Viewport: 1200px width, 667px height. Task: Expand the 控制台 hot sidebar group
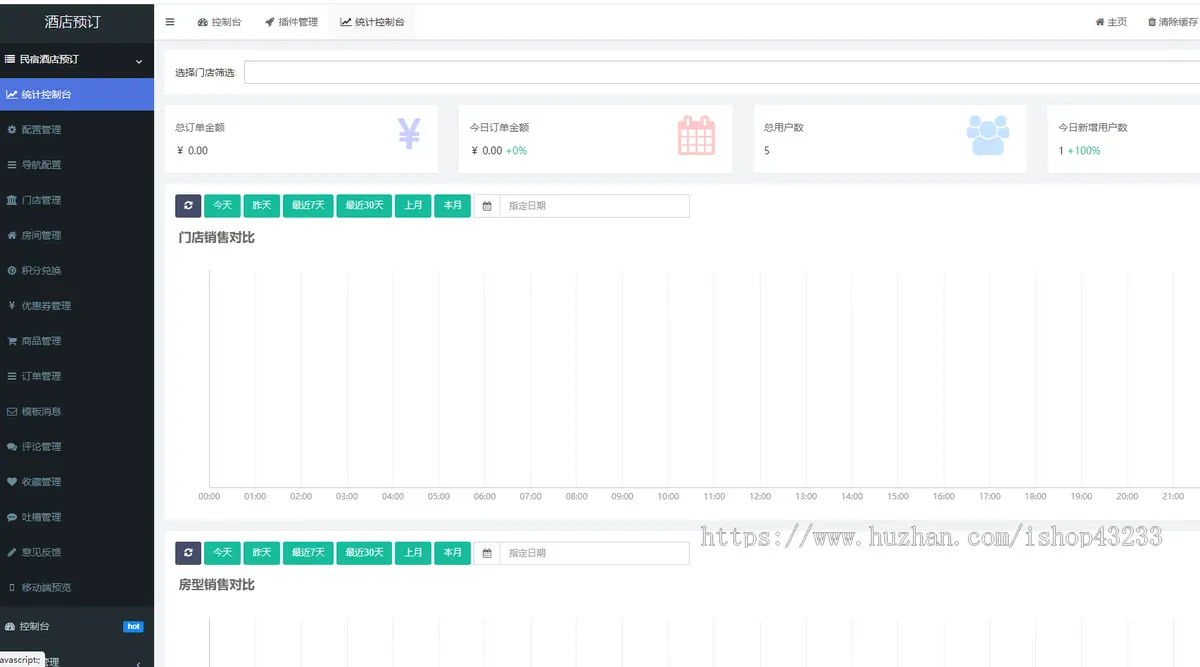coord(76,626)
